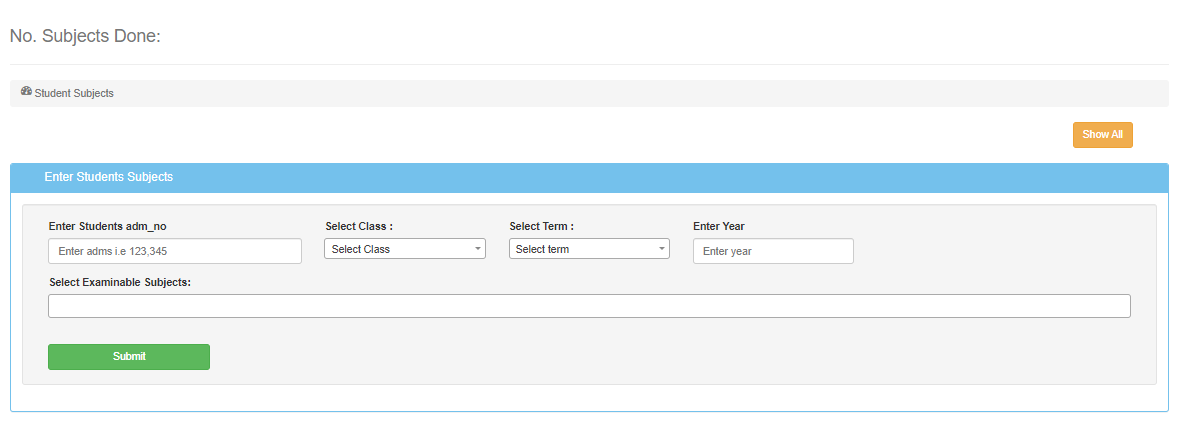Screen dimensions: 1185x427
Task: Click the Select Term label text
Action: point(541,226)
